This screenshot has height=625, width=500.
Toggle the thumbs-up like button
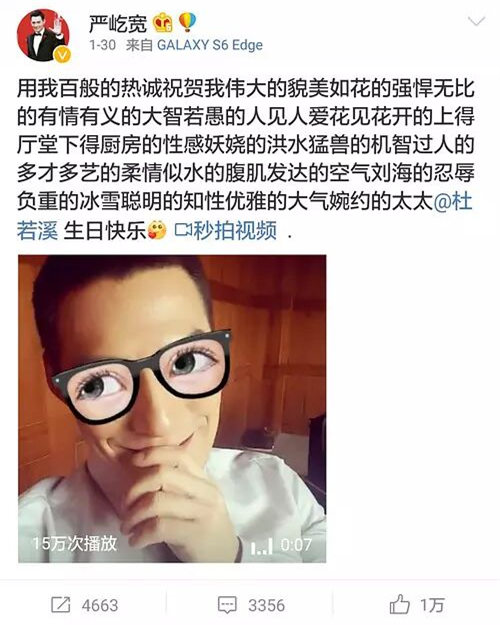pyautogui.click(x=400, y=604)
